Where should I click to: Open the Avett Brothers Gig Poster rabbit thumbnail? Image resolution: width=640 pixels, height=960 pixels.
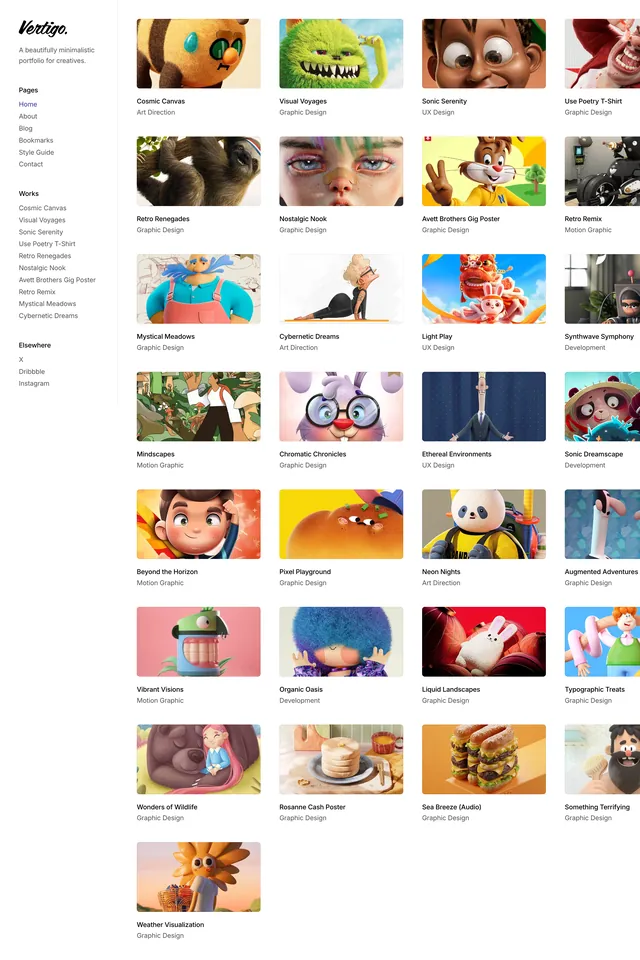click(x=484, y=171)
